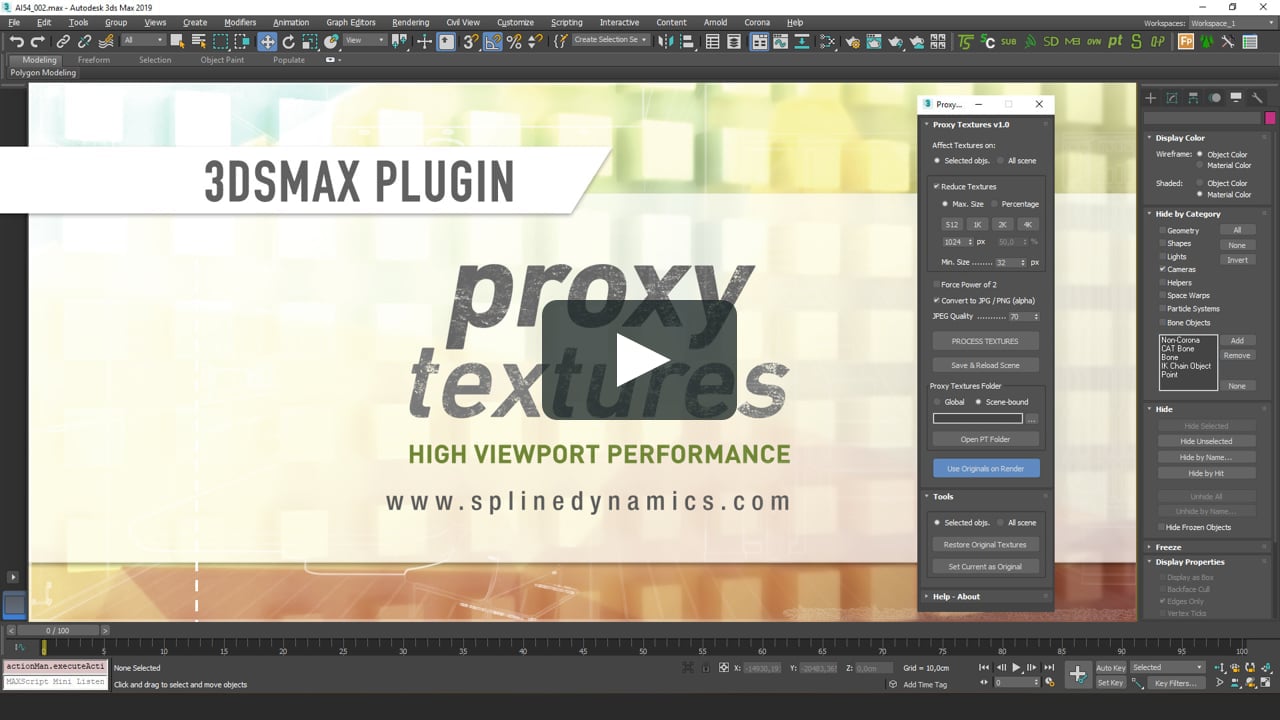Image resolution: width=1280 pixels, height=720 pixels.
Task: Click the orange Fp toolbar icon
Action: (1186, 41)
